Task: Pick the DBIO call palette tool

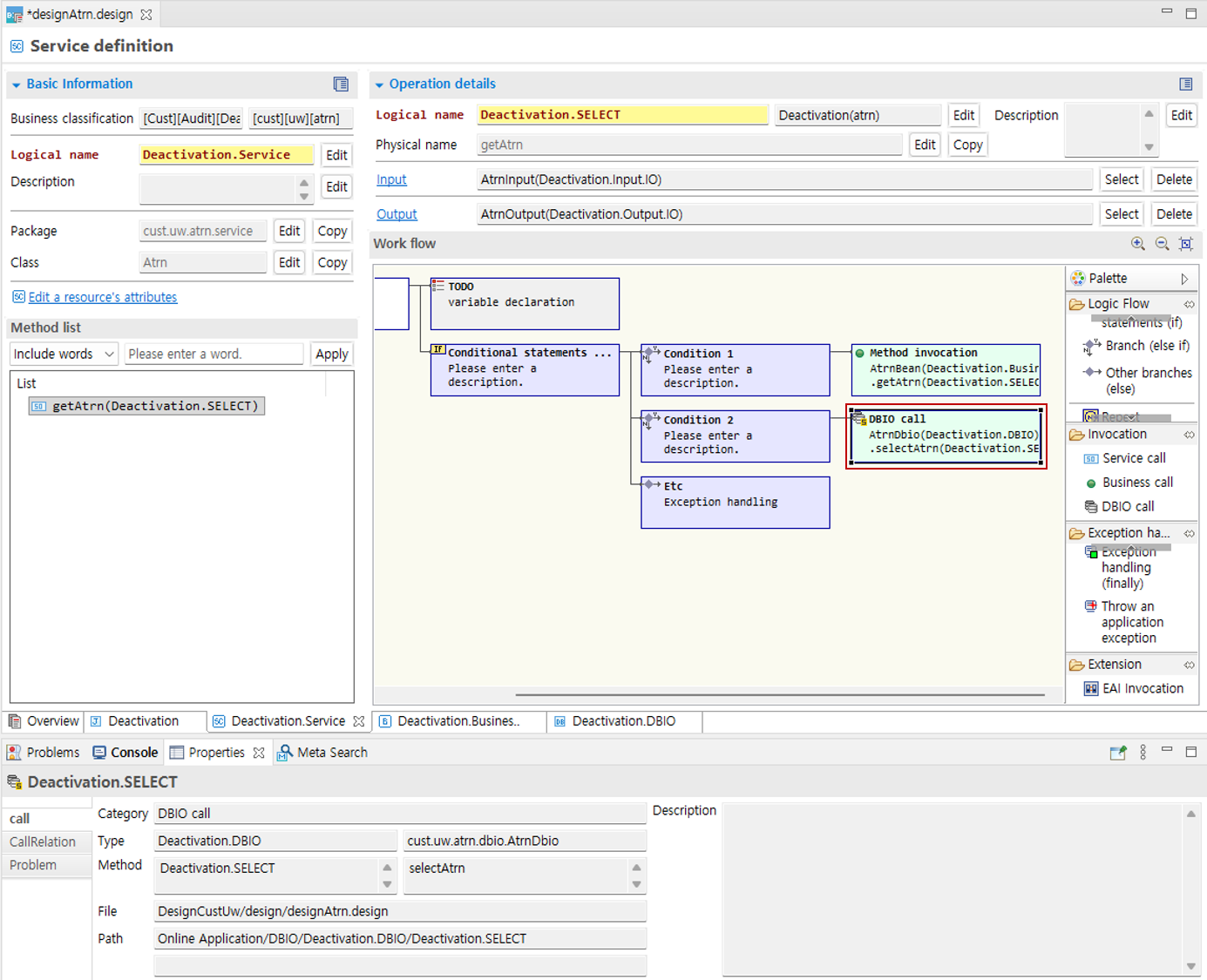Action: (x=1127, y=507)
